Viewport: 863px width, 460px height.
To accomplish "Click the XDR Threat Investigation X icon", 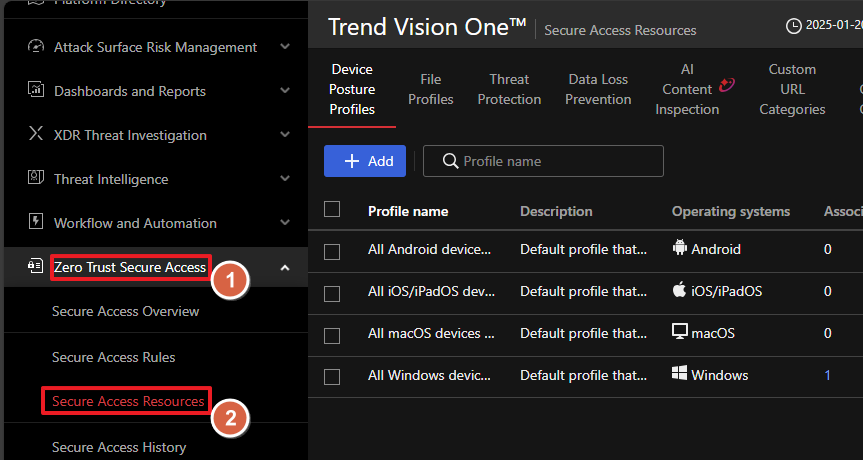I will [x=36, y=135].
